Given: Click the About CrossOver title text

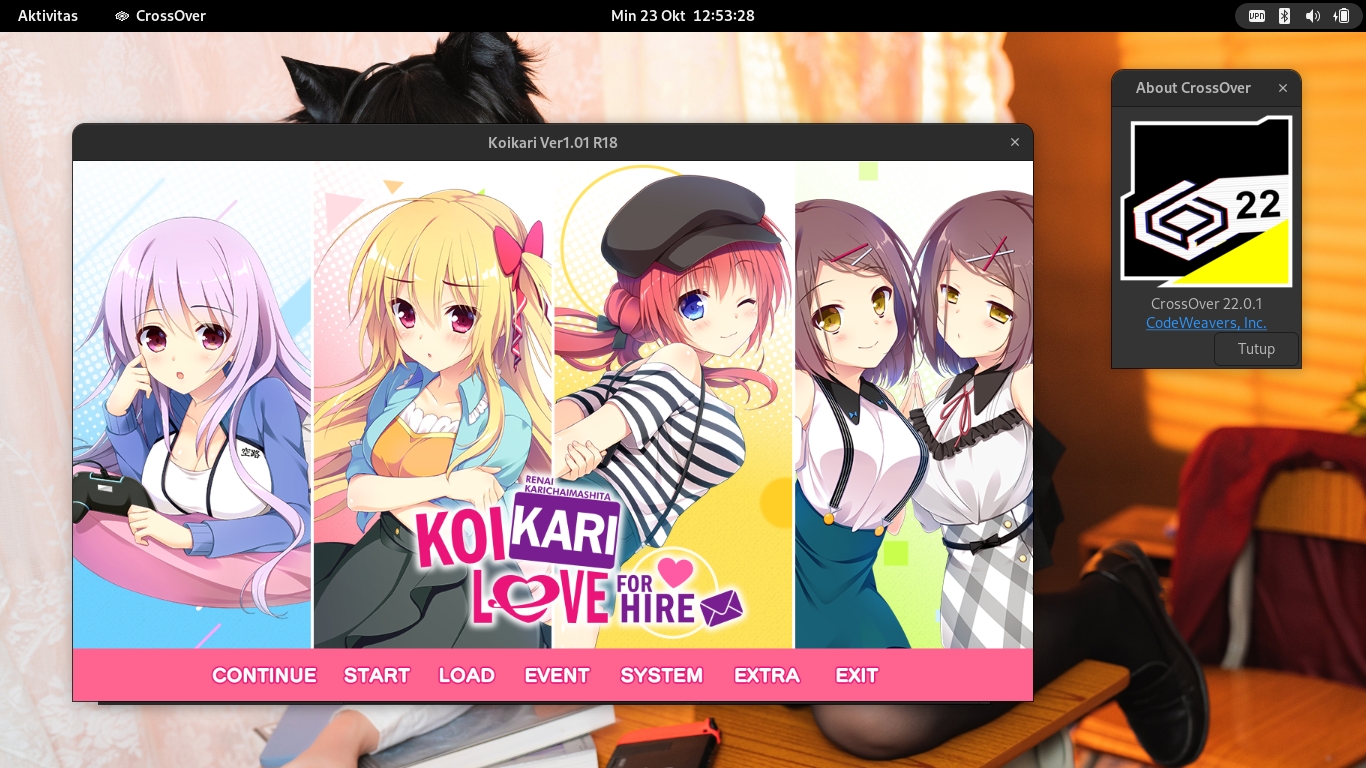Looking at the screenshot, I should pyautogui.click(x=1193, y=88).
